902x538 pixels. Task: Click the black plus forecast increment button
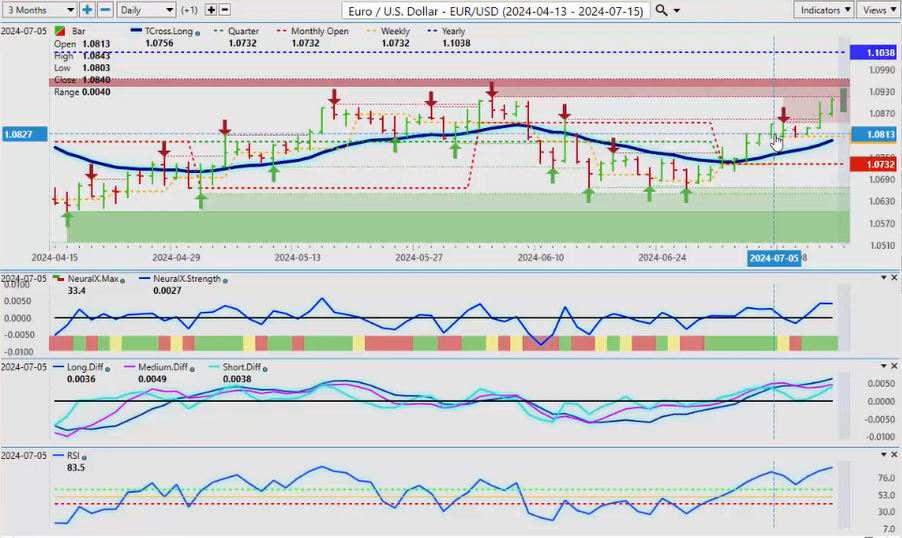coord(211,10)
